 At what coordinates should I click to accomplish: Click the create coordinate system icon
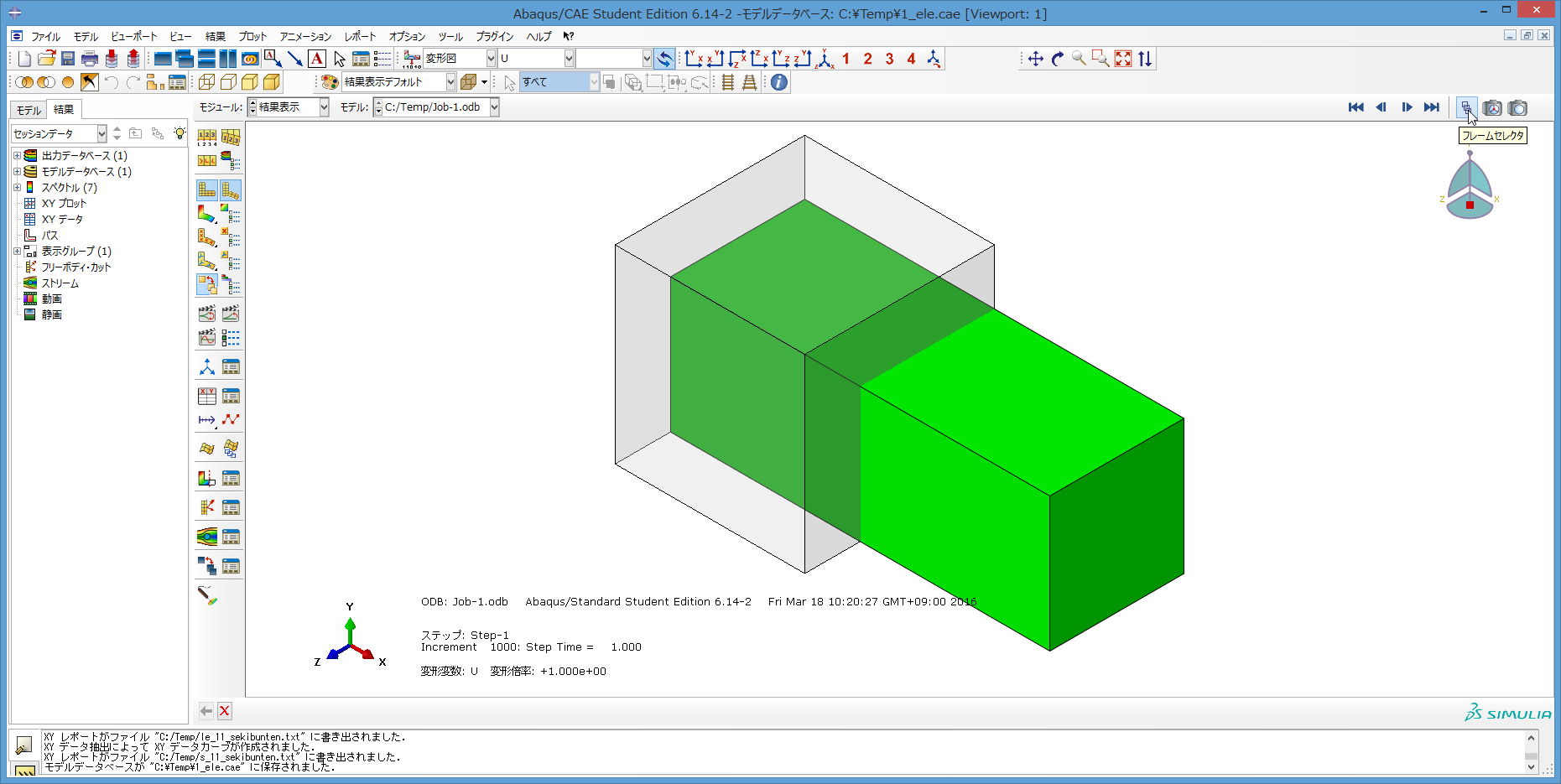207,366
